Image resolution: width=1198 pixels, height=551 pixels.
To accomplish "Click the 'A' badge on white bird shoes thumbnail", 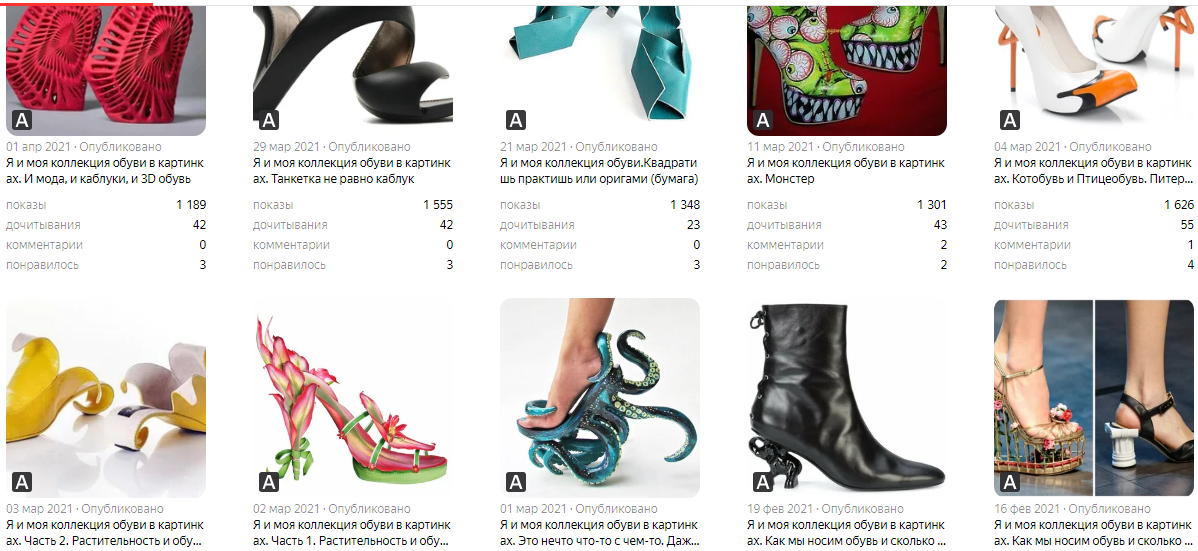I will pyautogui.click(x=1010, y=120).
